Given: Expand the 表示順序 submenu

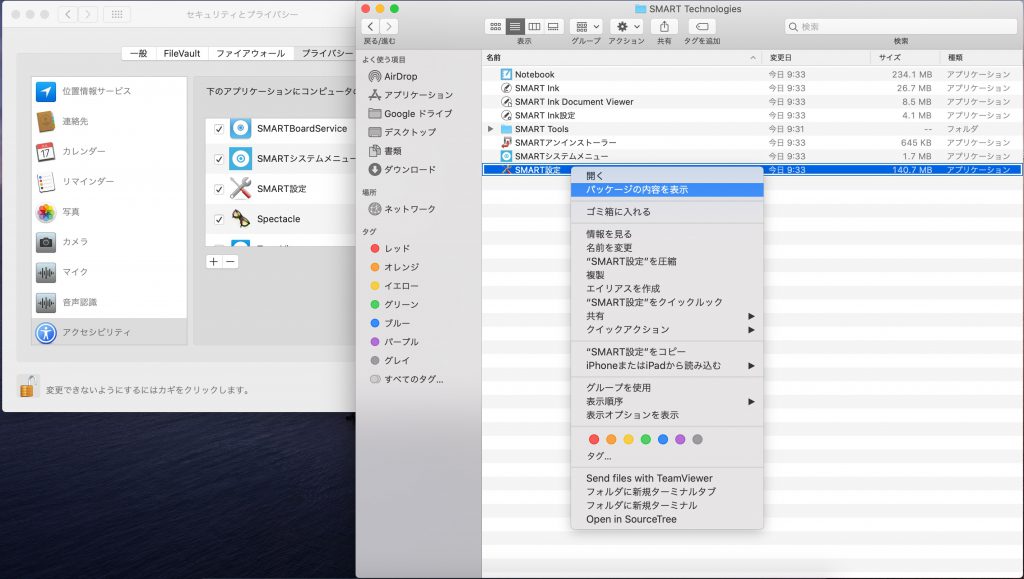Looking at the screenshot, I should (x=667, y=401).
